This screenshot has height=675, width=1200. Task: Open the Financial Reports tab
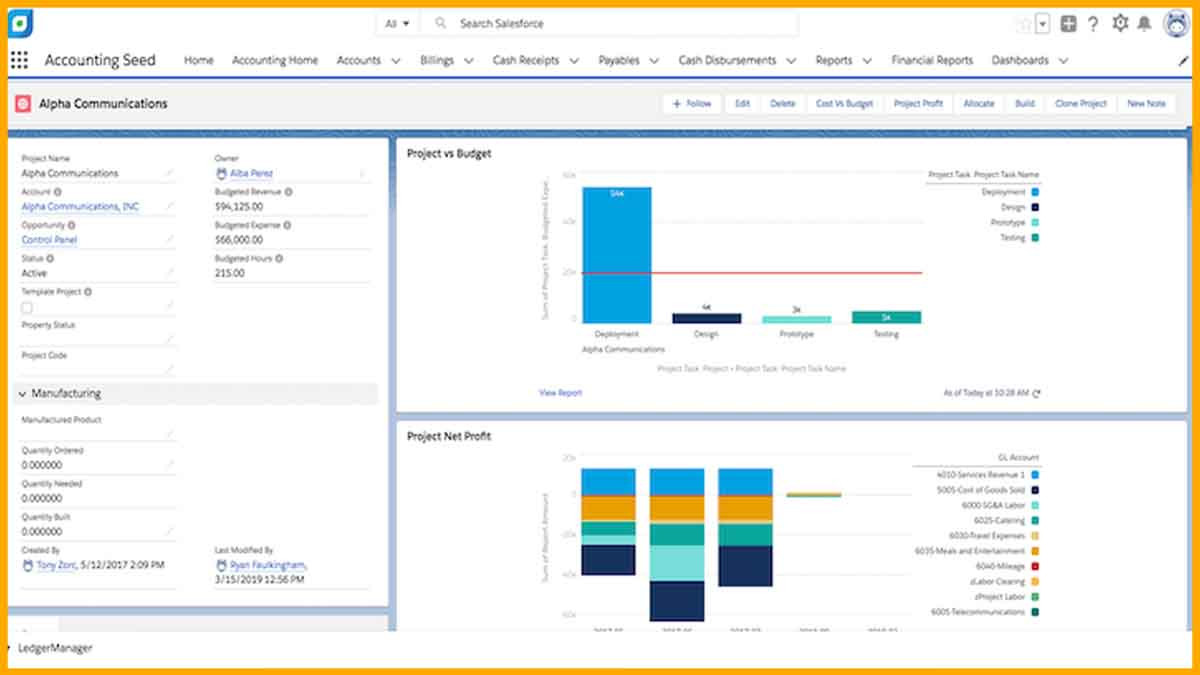click(932, 60)
